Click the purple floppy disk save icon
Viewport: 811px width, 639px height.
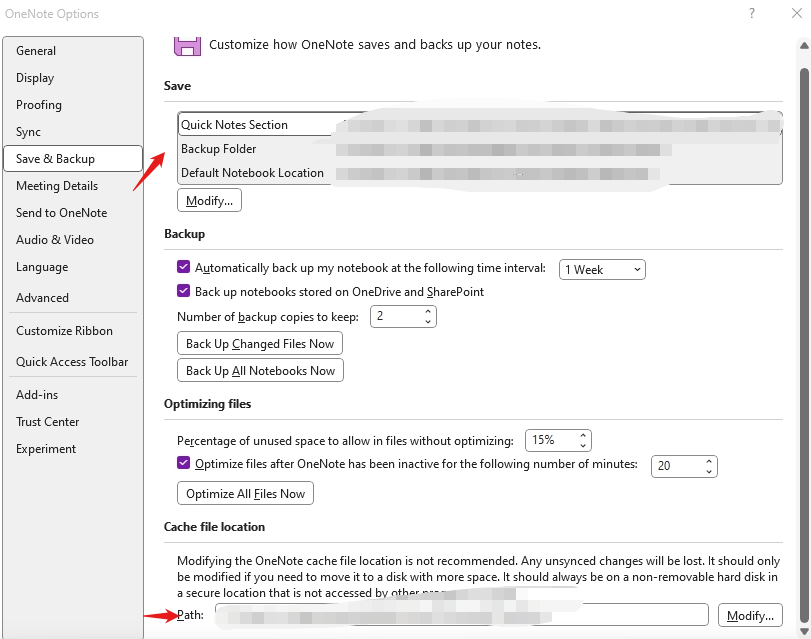coord(187,46)
